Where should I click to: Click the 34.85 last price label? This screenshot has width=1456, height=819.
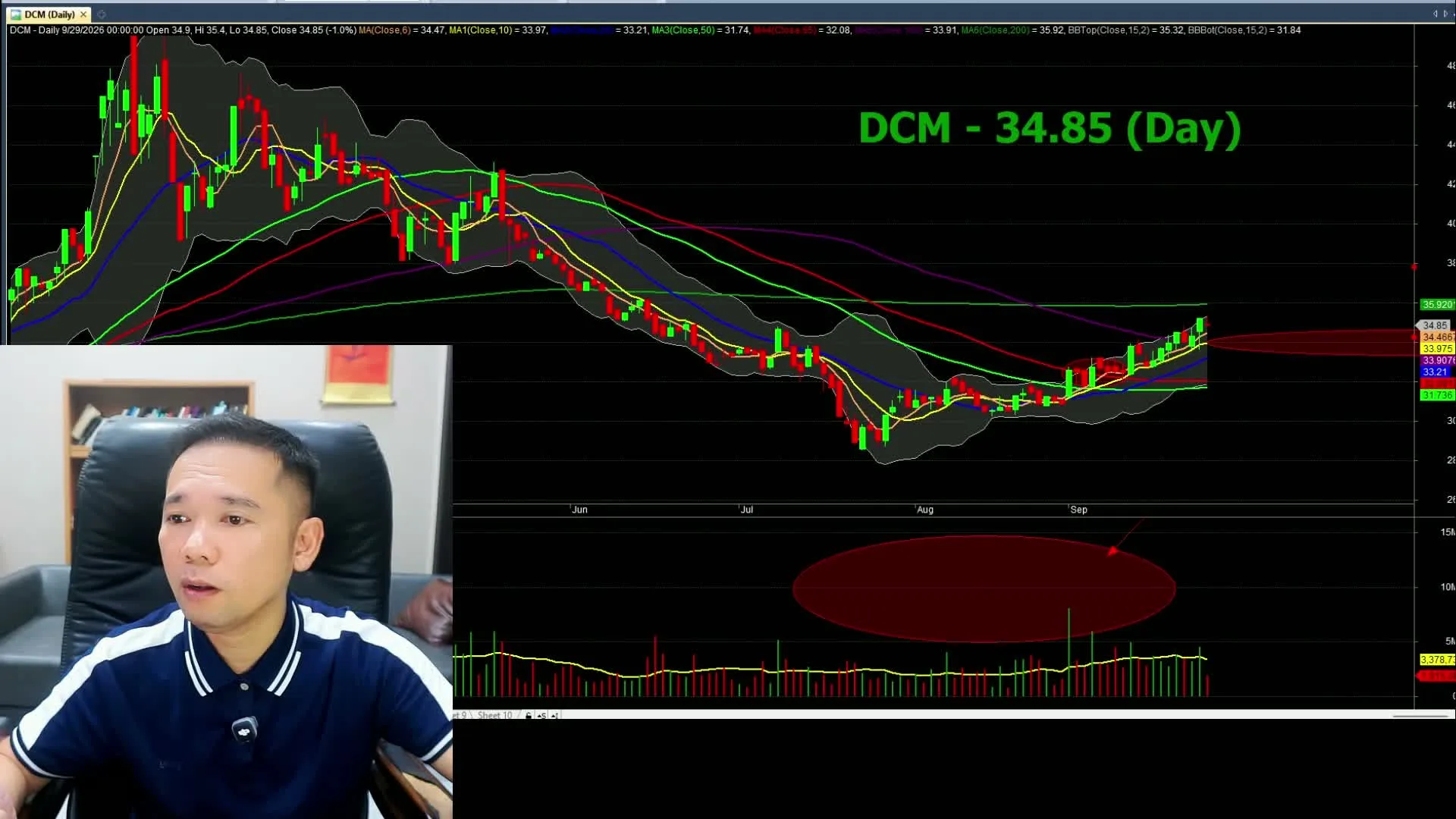[1435, 325]
